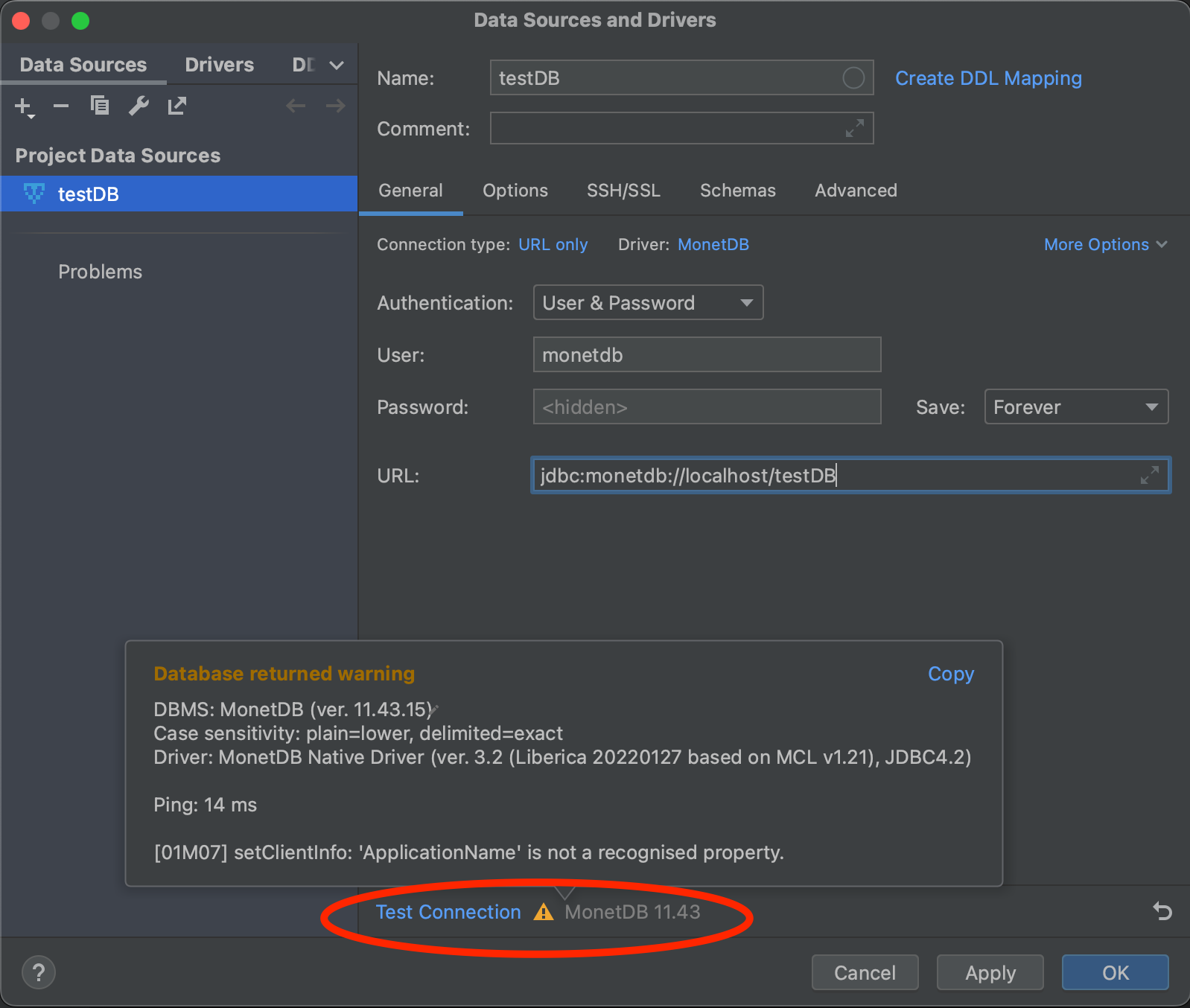Open the Save password dropdown

point(1075,406)
